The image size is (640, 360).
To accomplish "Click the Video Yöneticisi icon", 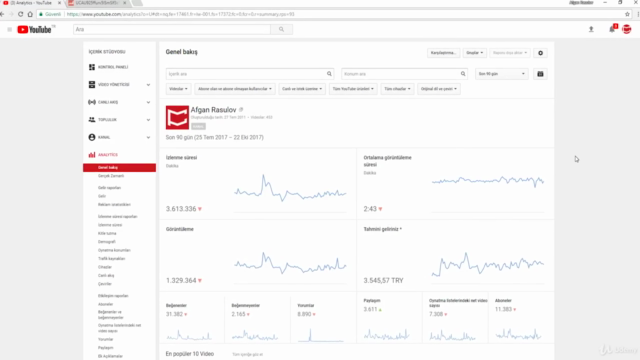I will [92, 84].
